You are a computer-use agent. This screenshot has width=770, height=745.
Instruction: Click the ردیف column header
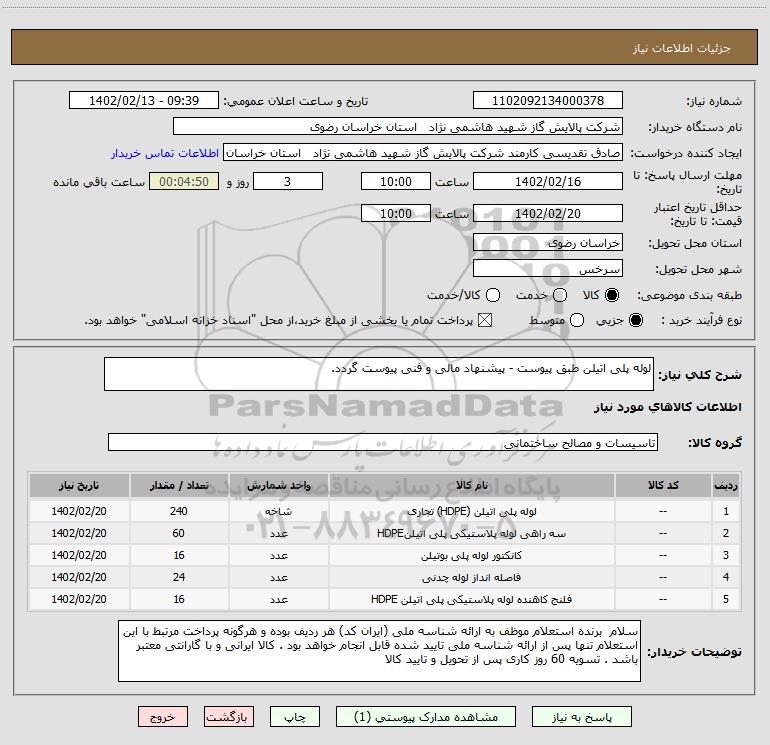[726, 485]
